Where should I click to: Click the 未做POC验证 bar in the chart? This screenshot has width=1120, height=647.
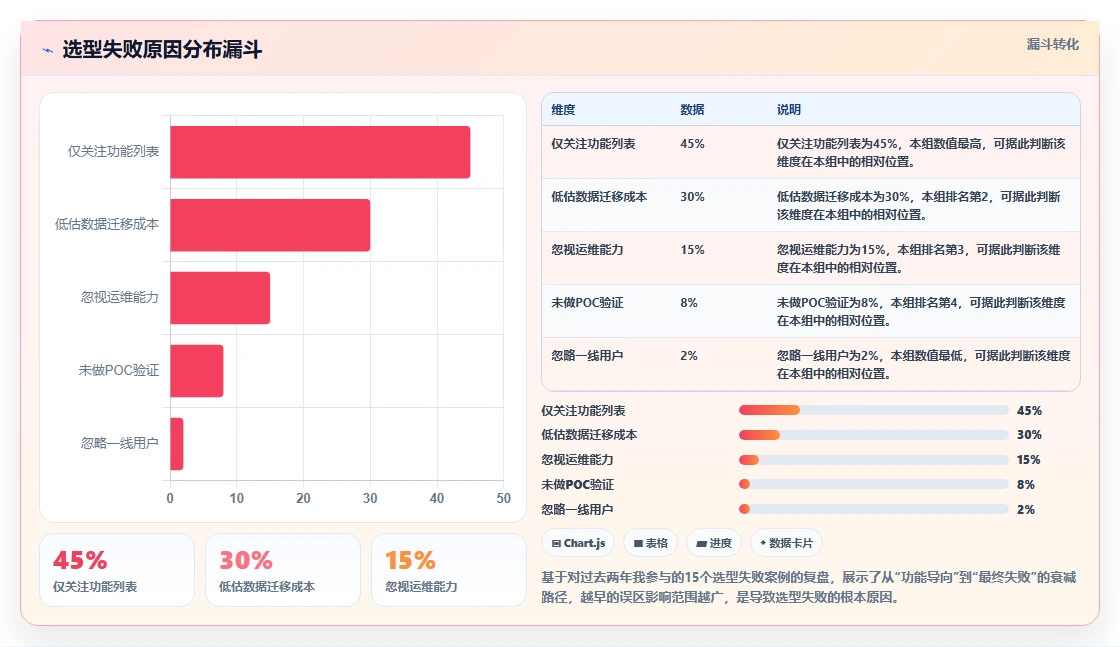196,371
